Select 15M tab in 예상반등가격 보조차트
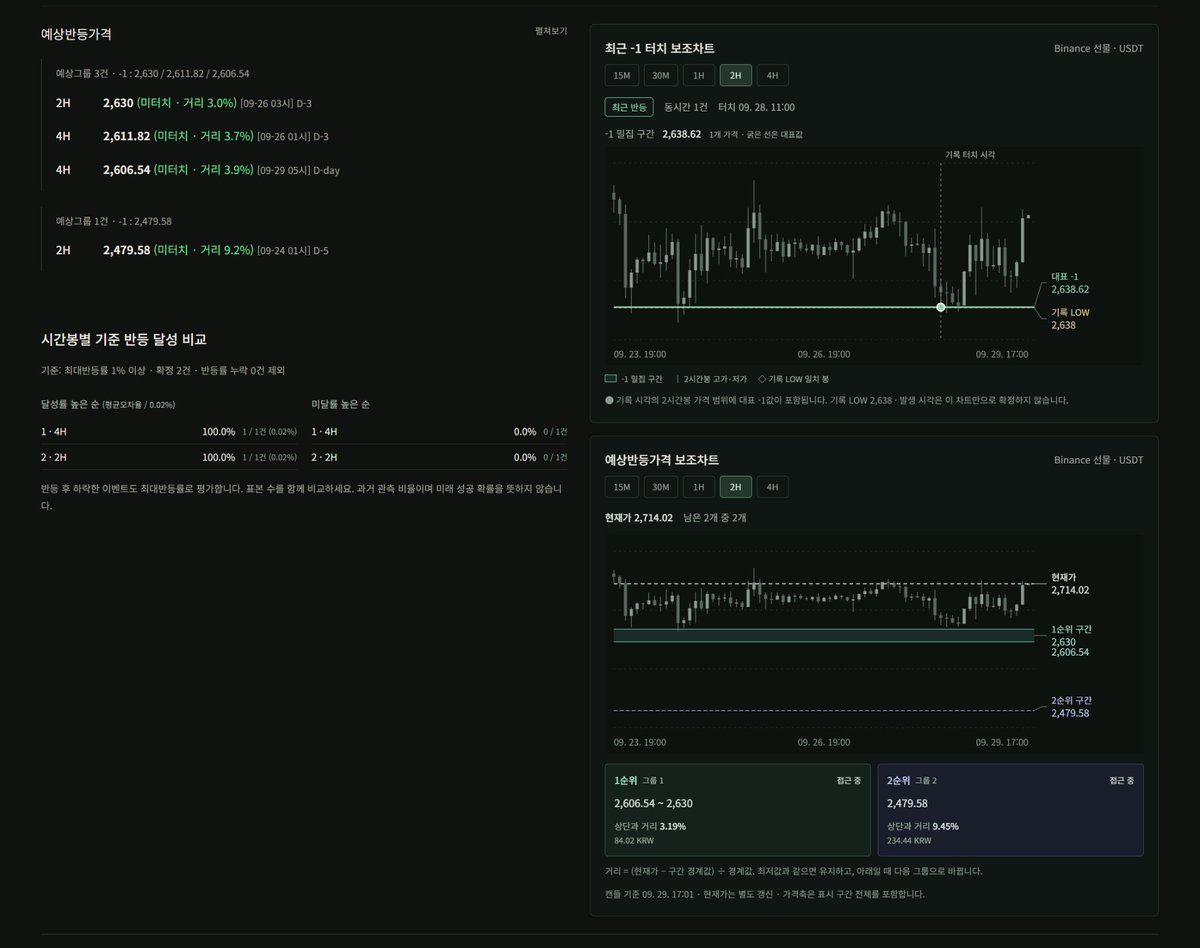This screenshot has width=1200, height=948. pyautogui.click(x=622, y=487)
